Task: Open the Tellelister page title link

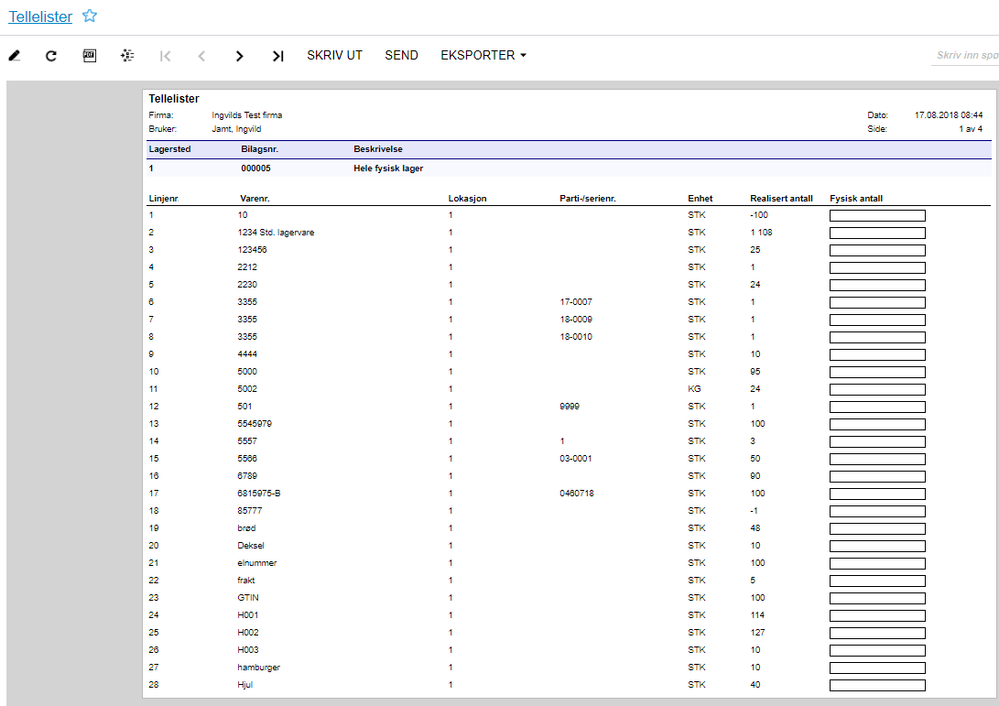Action: point(40,17)
